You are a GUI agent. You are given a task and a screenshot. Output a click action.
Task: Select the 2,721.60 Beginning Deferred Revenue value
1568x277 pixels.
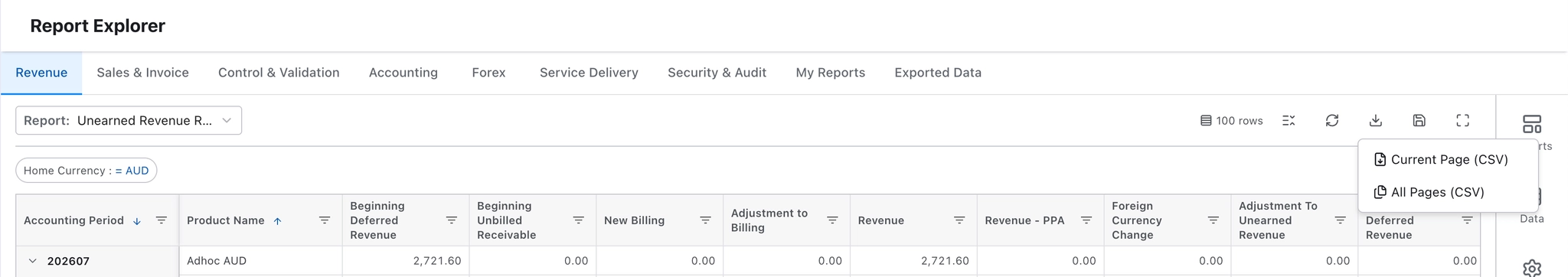point(437,261)
